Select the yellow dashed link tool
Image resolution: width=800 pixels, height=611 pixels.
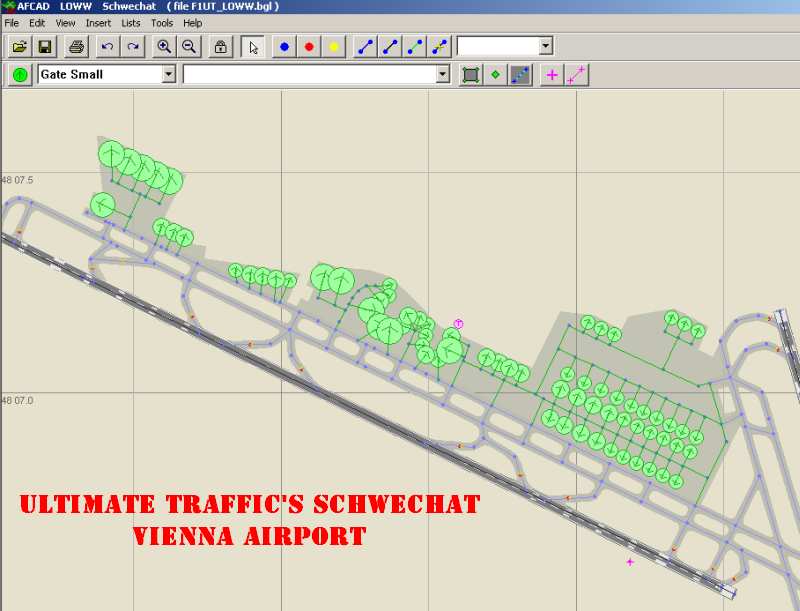point(440,47)
